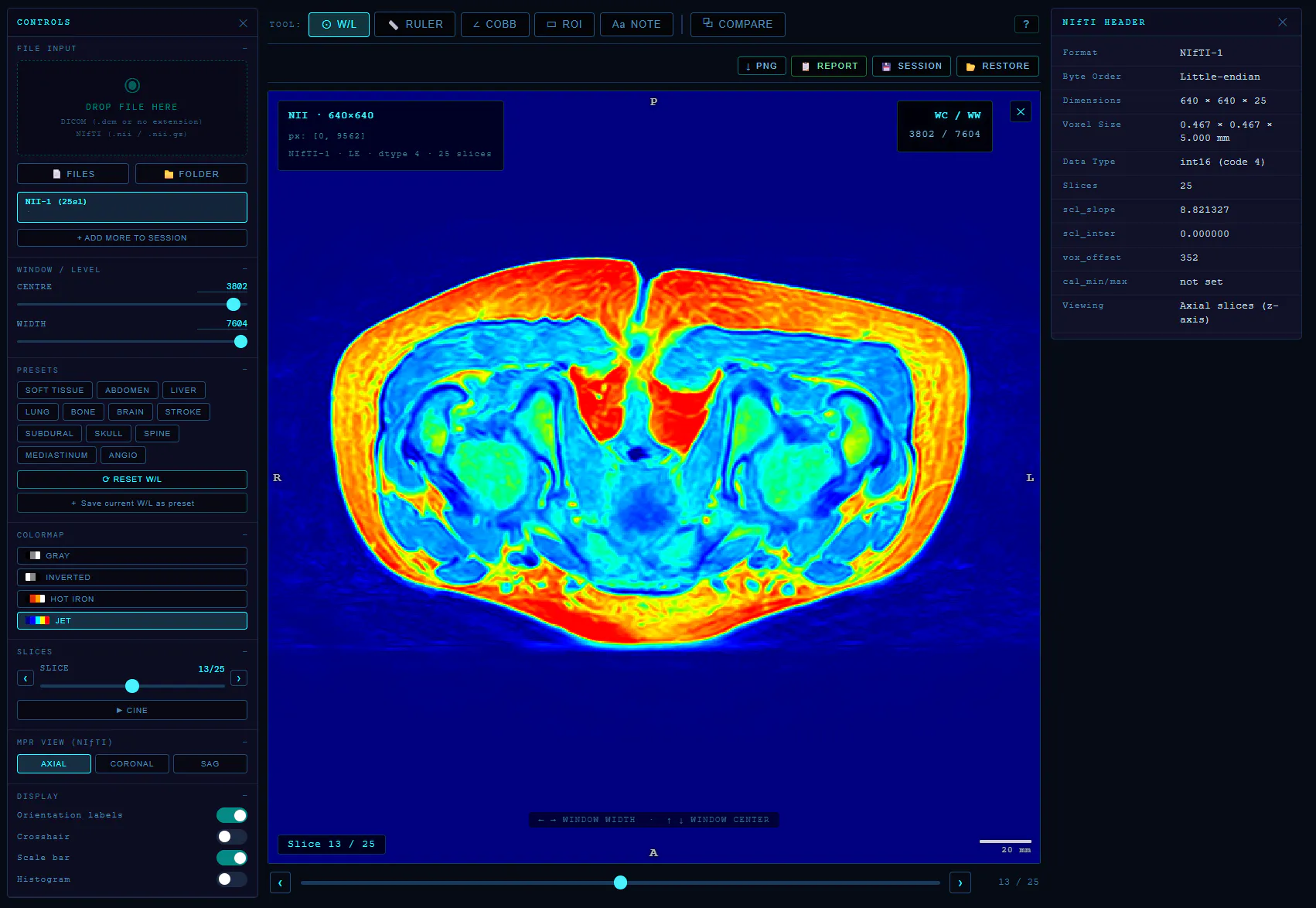Adjust the Centre slider handle

[x=234, y=305]
